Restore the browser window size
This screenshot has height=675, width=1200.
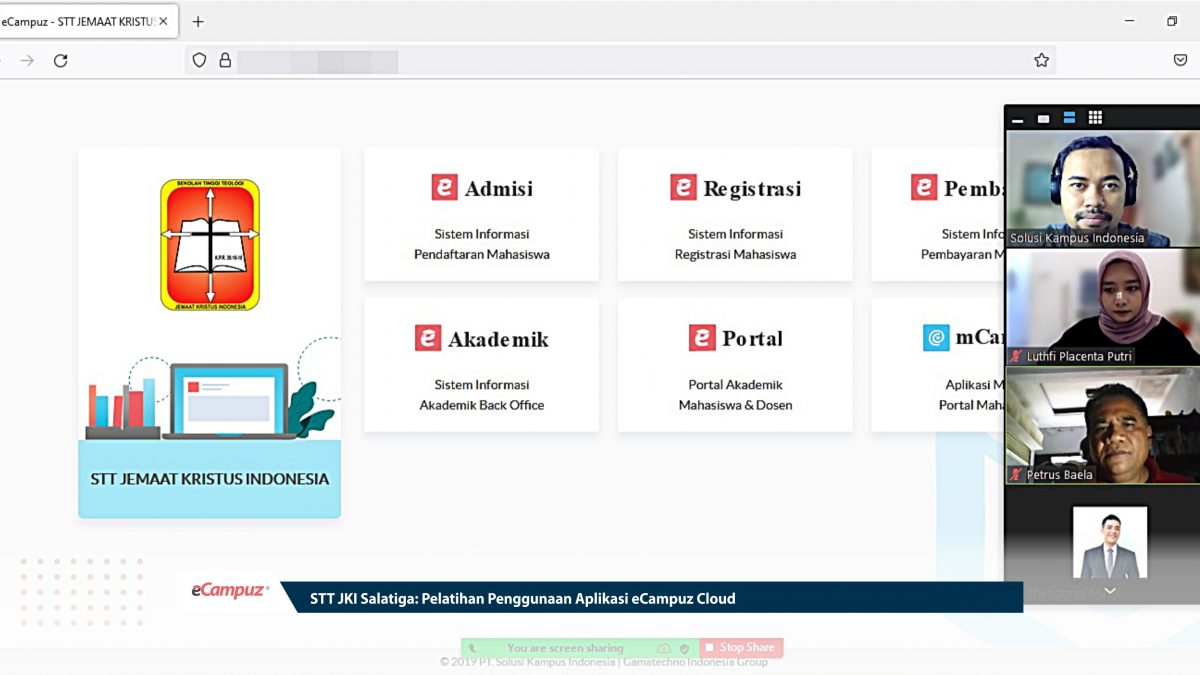point(1172,21)
